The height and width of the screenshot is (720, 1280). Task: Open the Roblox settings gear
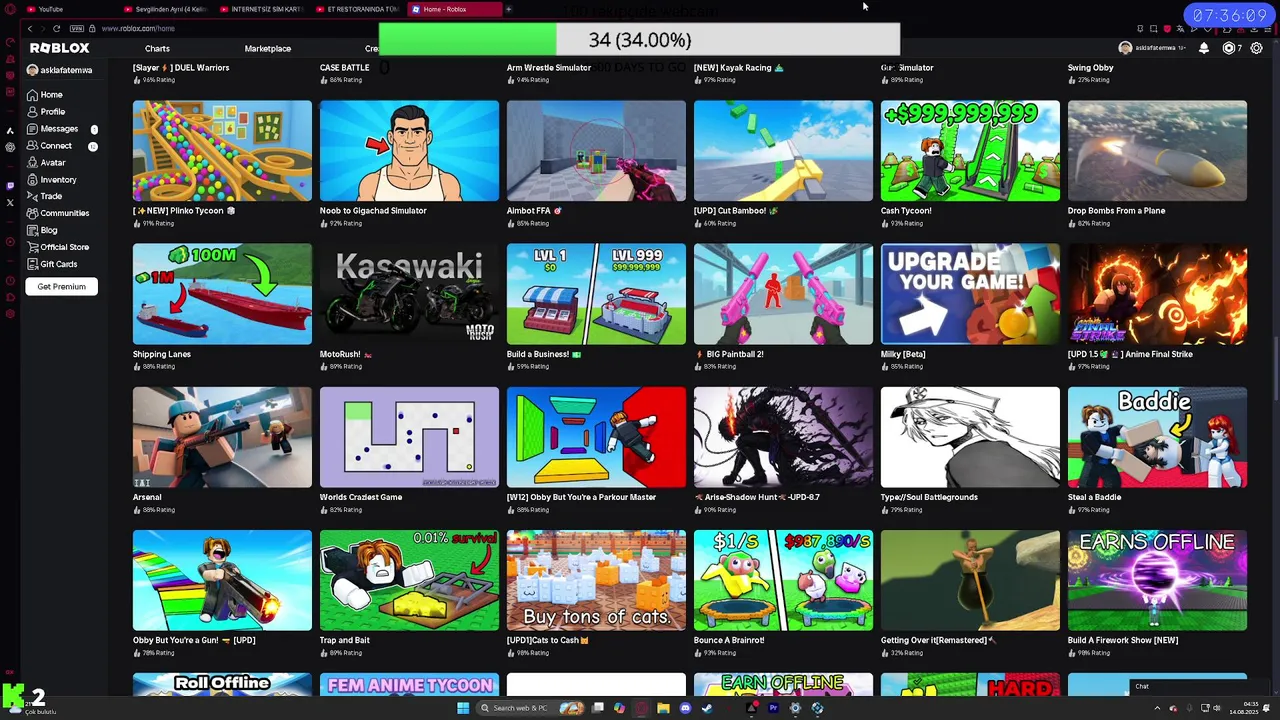click(1257, 48)
